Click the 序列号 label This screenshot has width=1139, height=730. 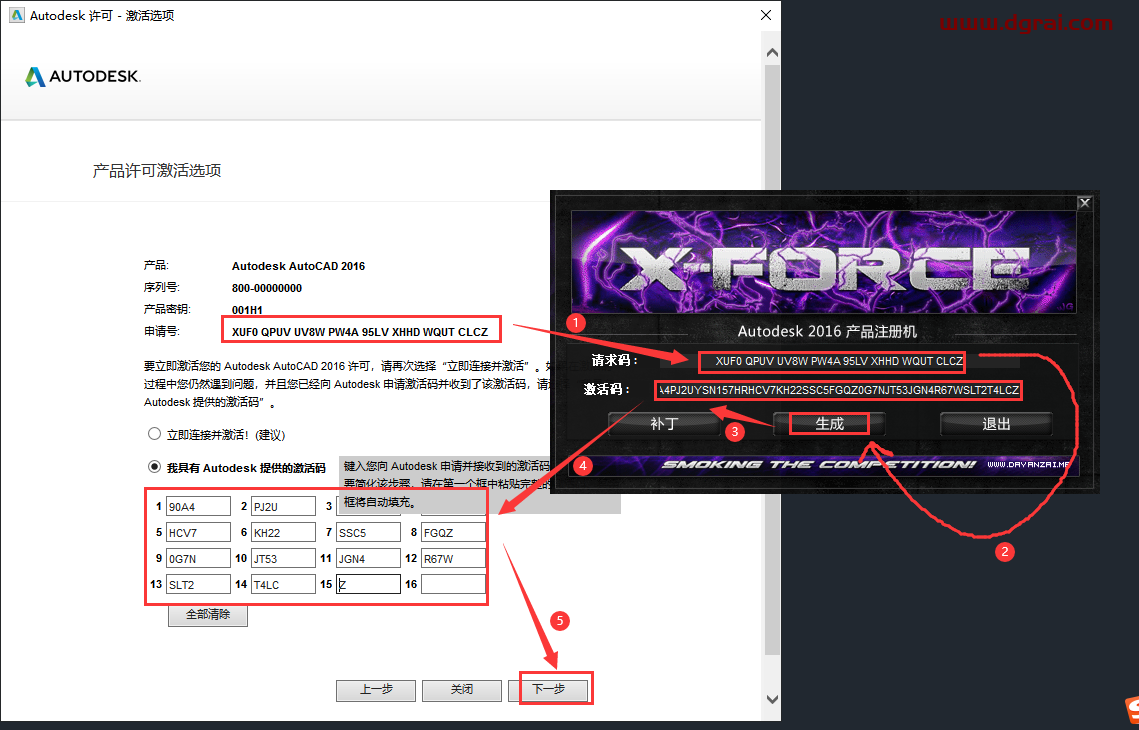[x=162, y=288]
